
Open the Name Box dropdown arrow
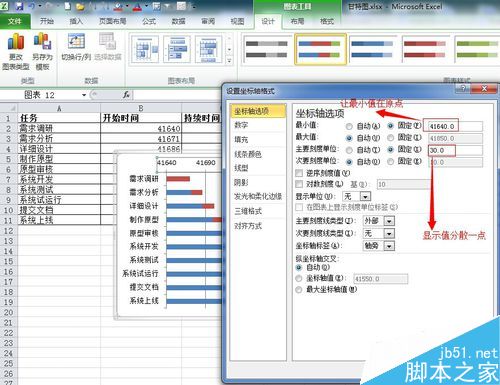click(84, 95)
